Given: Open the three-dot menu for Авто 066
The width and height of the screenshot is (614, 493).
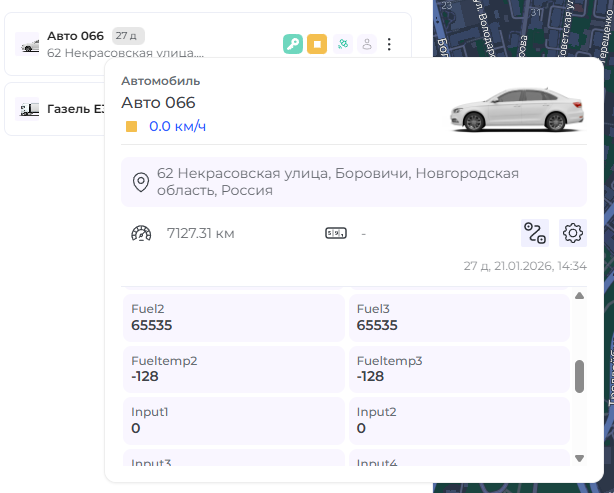Looking at the screenshot, I should coord(390,44).
